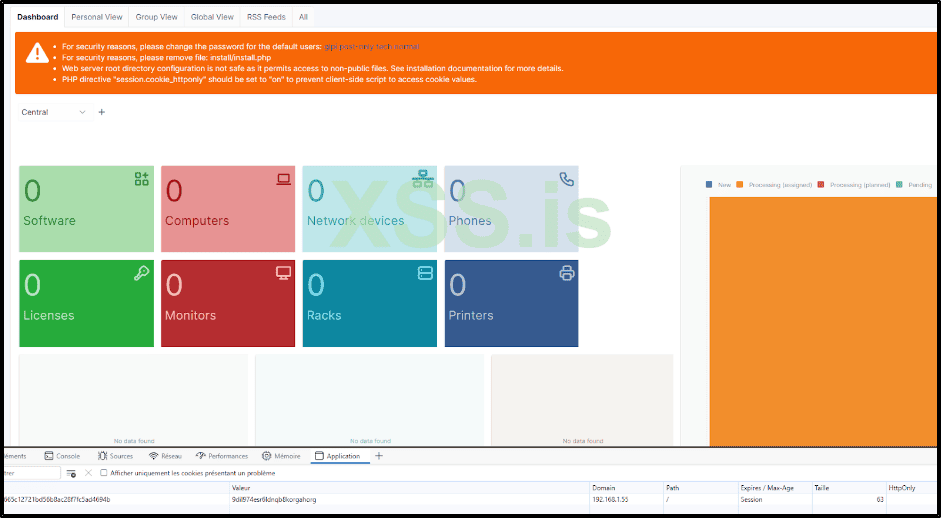Viewport: 941px width, 518px height.
Task: Open the Printers count card
Action: 511,303
